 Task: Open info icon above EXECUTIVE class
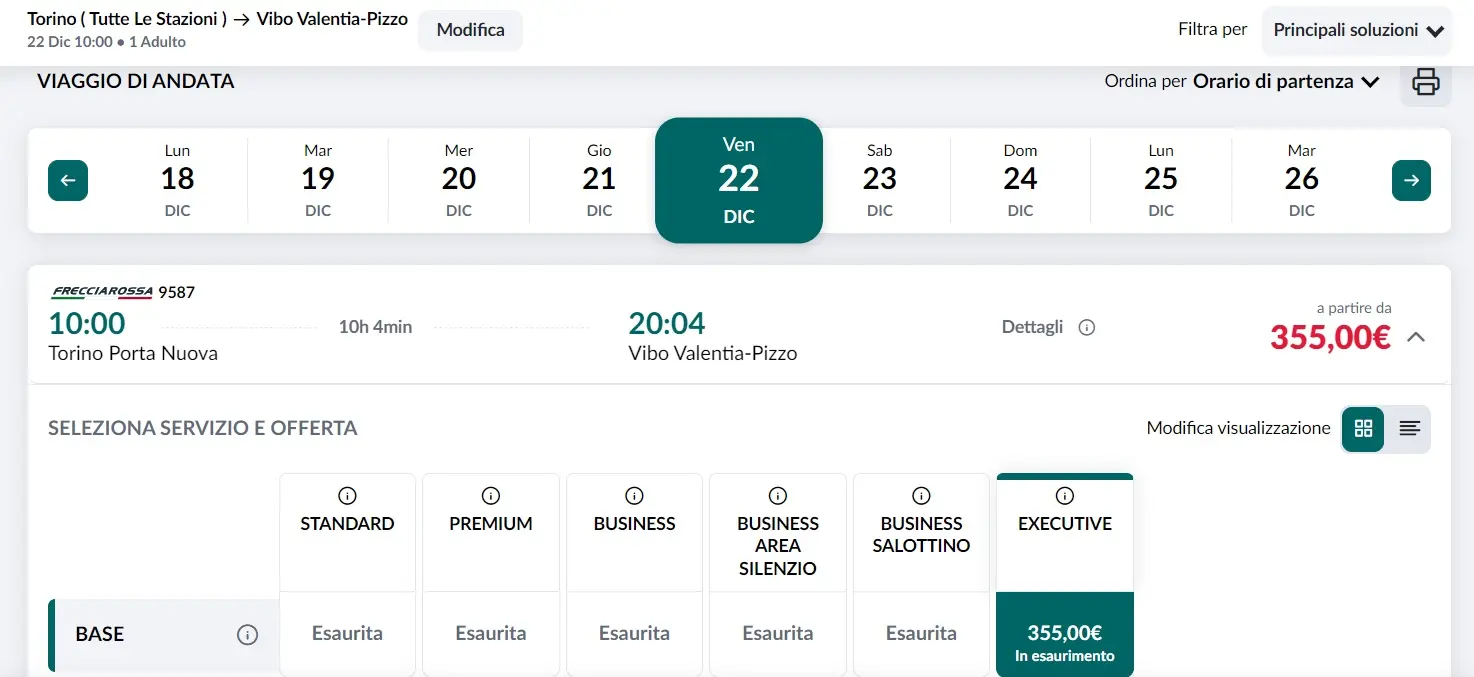(x=1064, y=496)
